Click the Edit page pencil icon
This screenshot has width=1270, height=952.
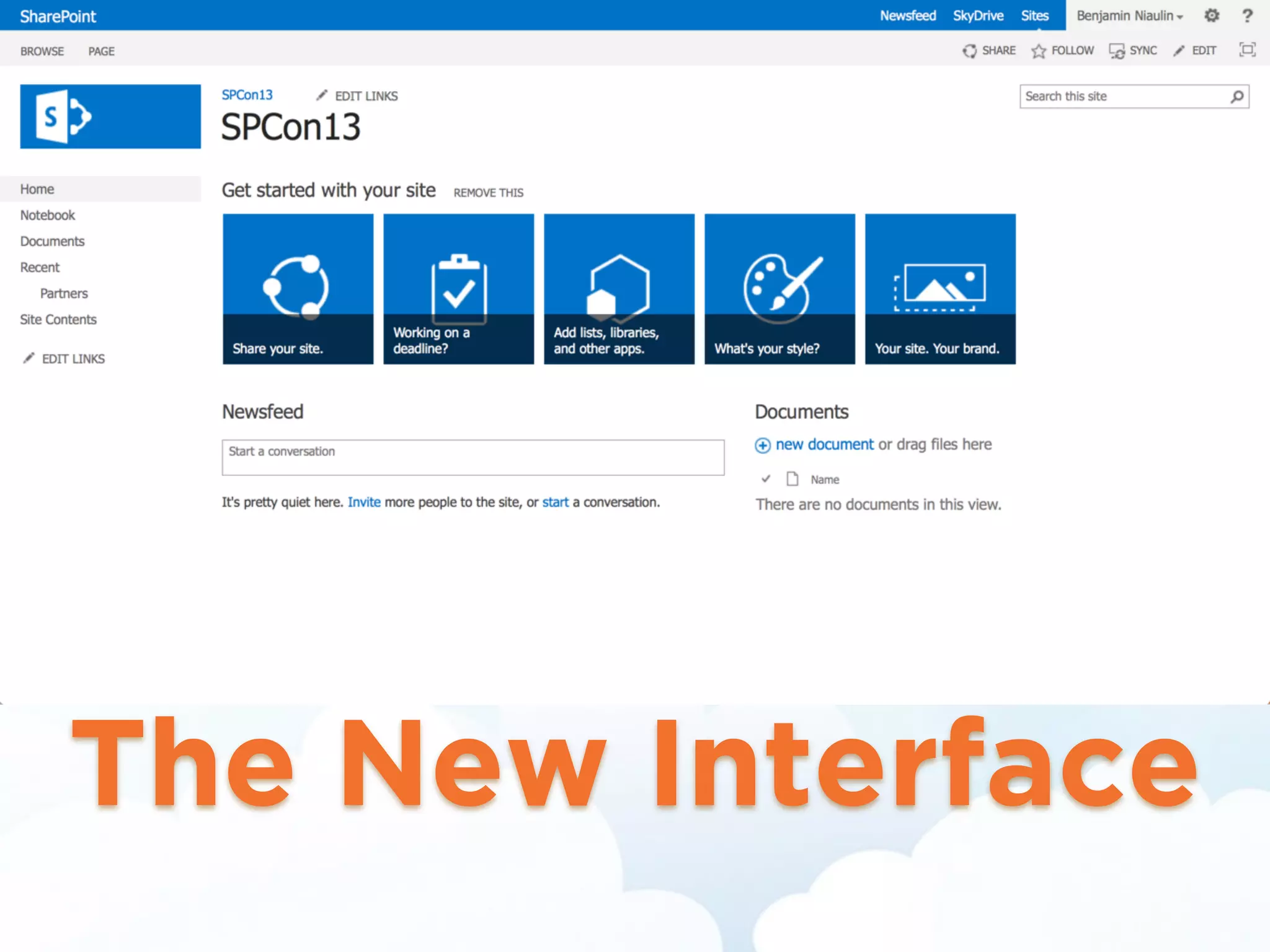click(x=1179, y=51)
